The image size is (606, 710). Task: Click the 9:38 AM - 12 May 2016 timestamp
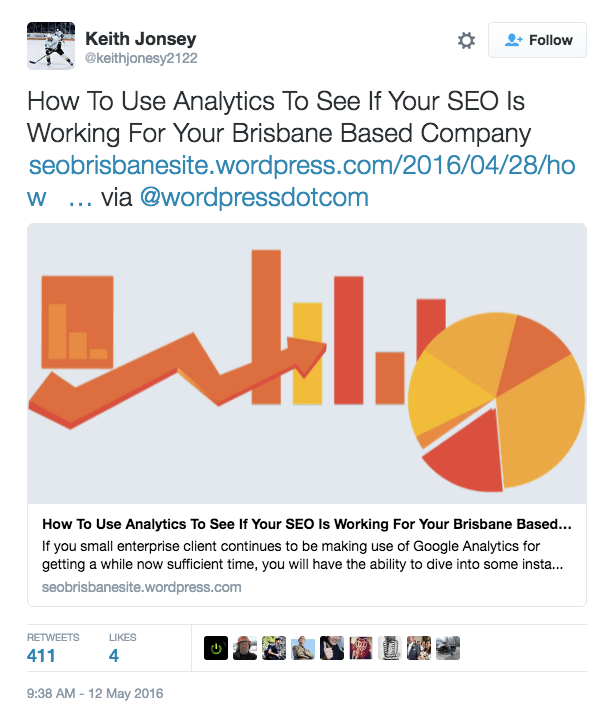(x=95, y=693)
